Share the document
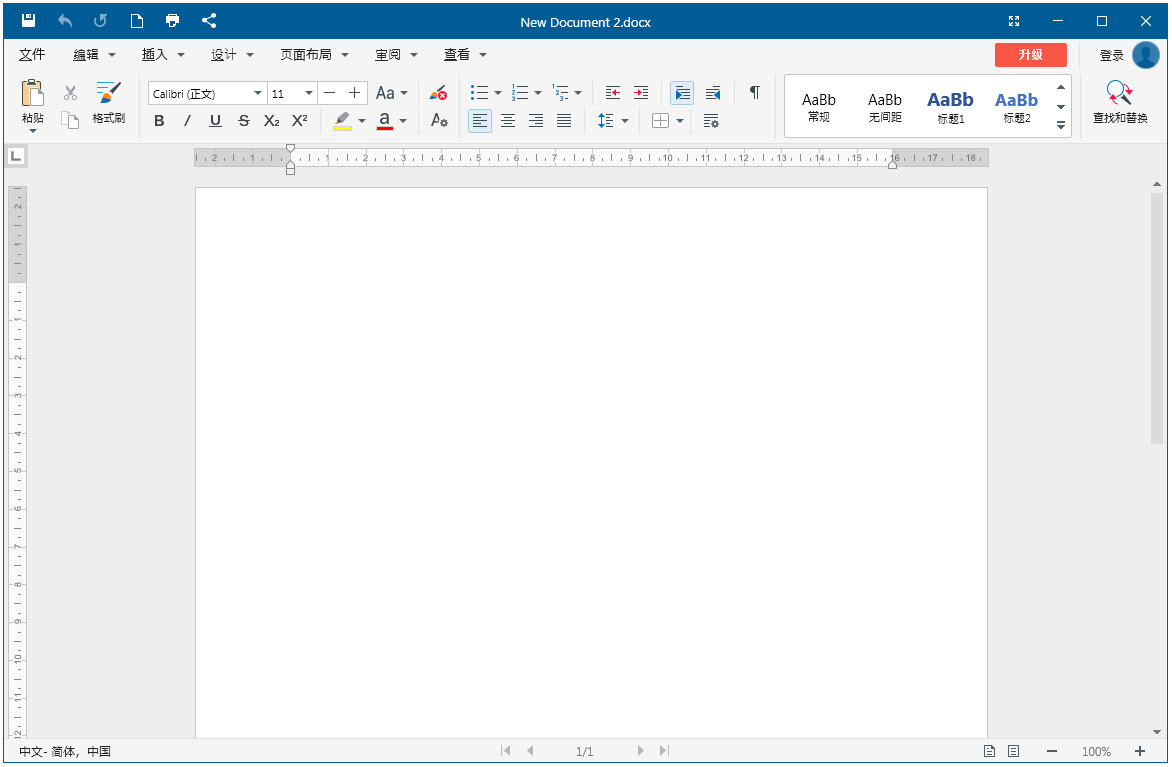This screenshot has width=1172, height=767. 209,21
